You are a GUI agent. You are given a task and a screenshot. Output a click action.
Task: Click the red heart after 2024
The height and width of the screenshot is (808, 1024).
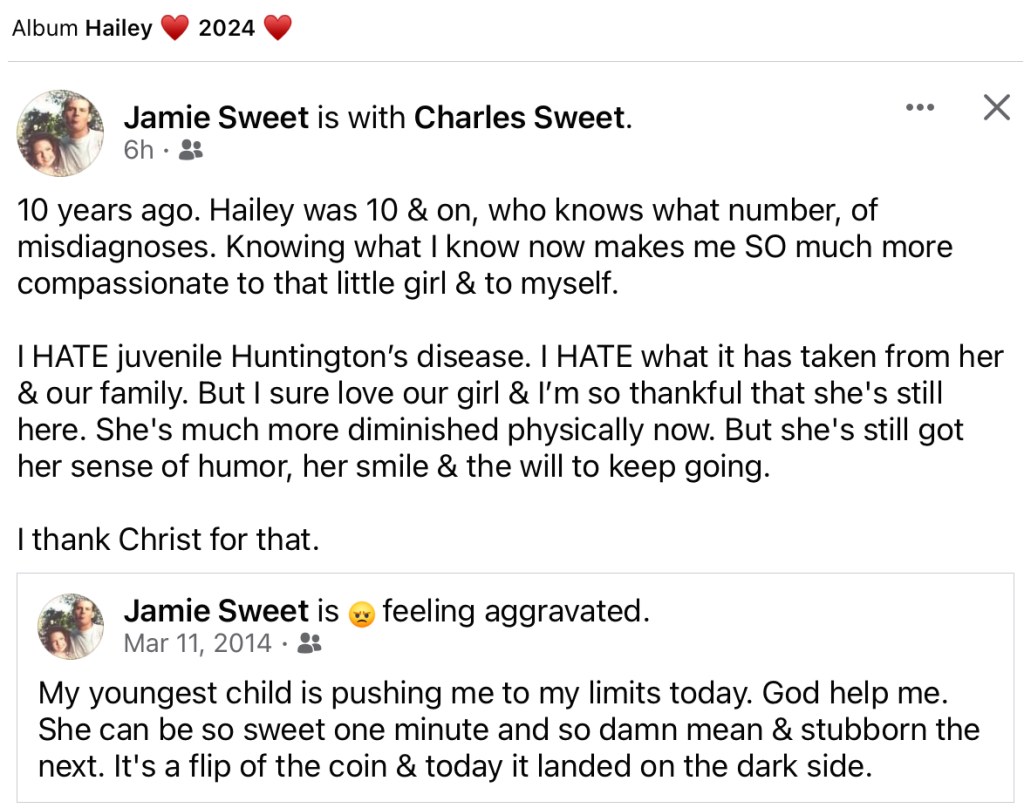(277, 28)
